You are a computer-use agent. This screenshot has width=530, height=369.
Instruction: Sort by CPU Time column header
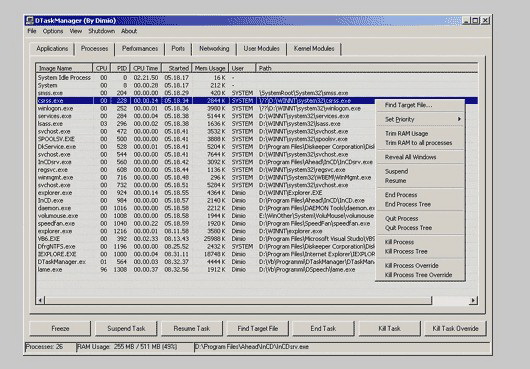146,68
